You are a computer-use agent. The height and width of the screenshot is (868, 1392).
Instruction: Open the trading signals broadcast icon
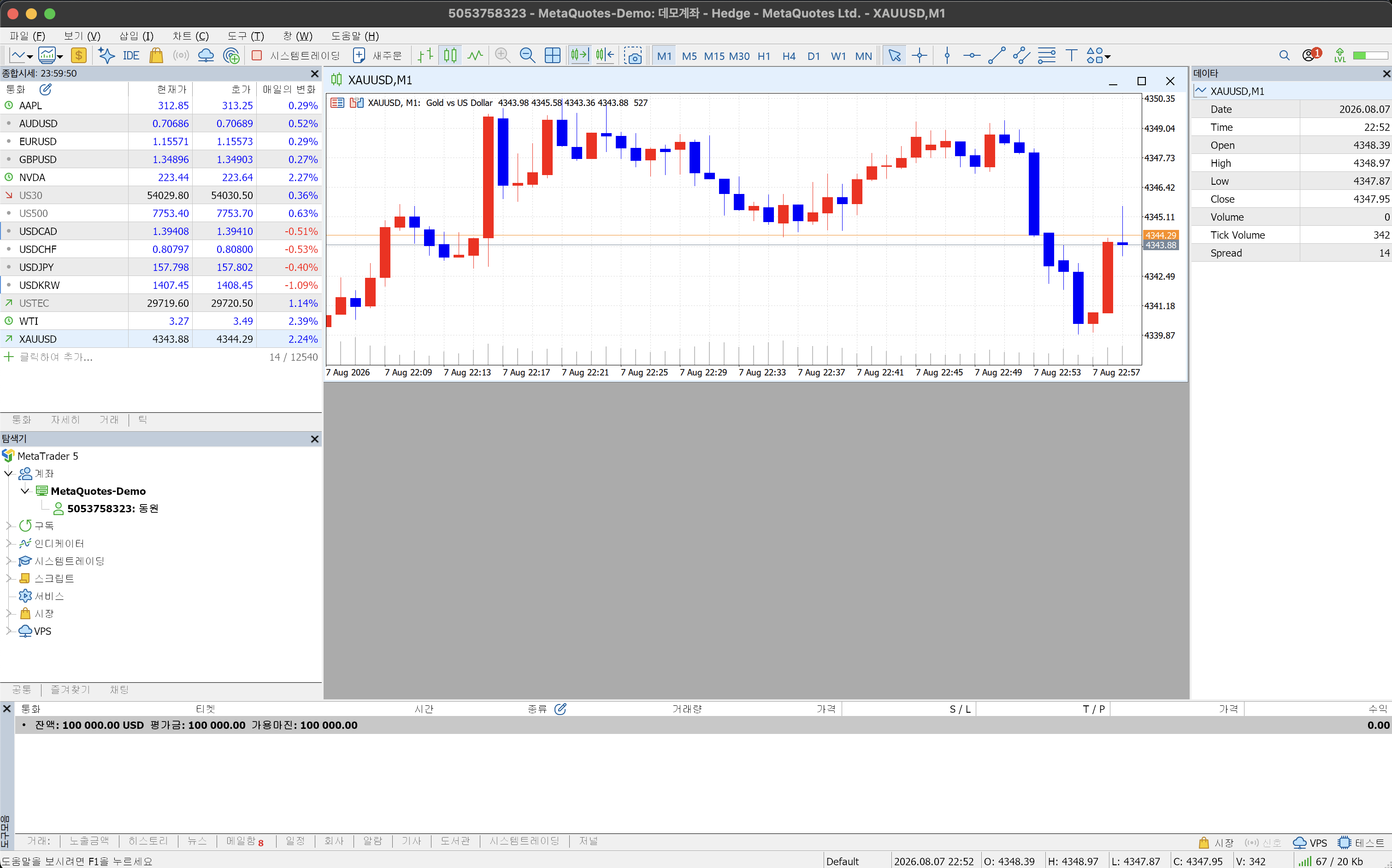point(181,56)
